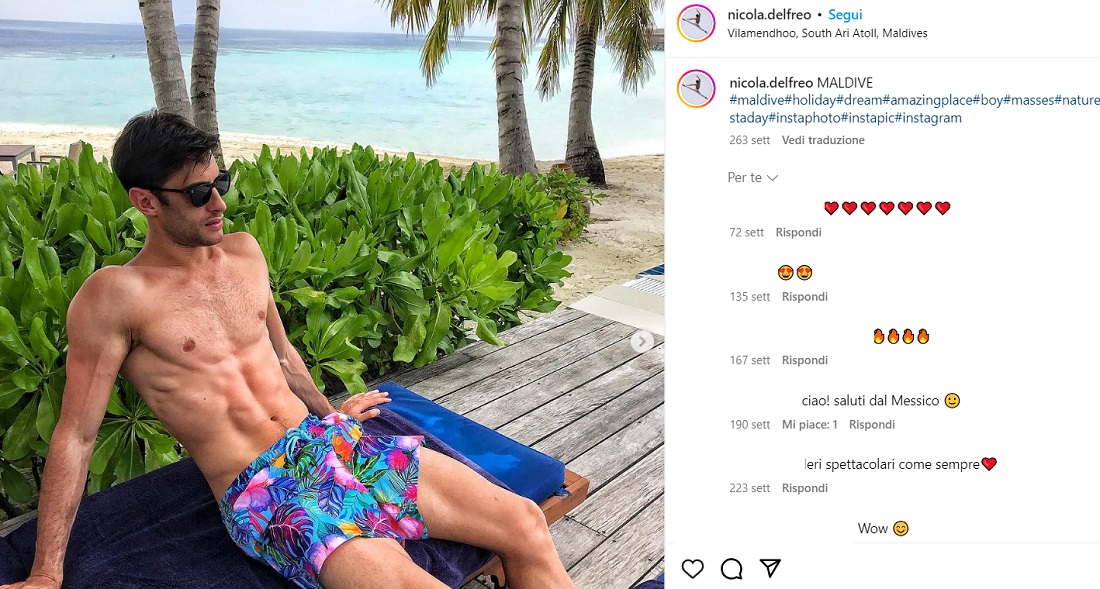This screenshot has height=589, width=1100.
Task: Like the post with the heart icon
Action: (x=692, y=569)
